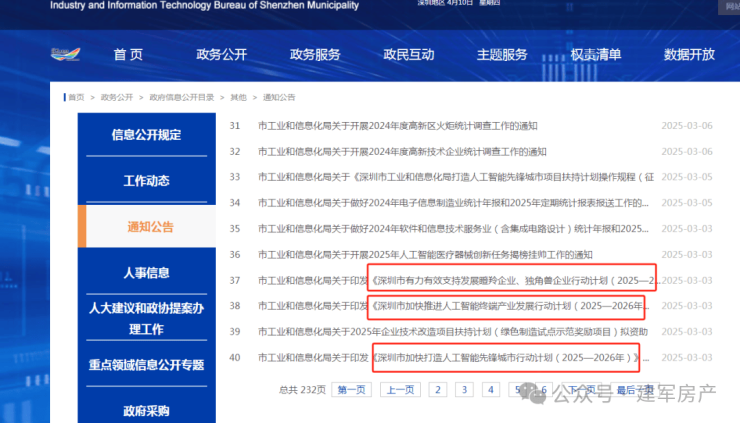Viewport: 740px width, 423px height.
Task: Click date 2025-03-06 of notice 31
Action: (687, 126)
